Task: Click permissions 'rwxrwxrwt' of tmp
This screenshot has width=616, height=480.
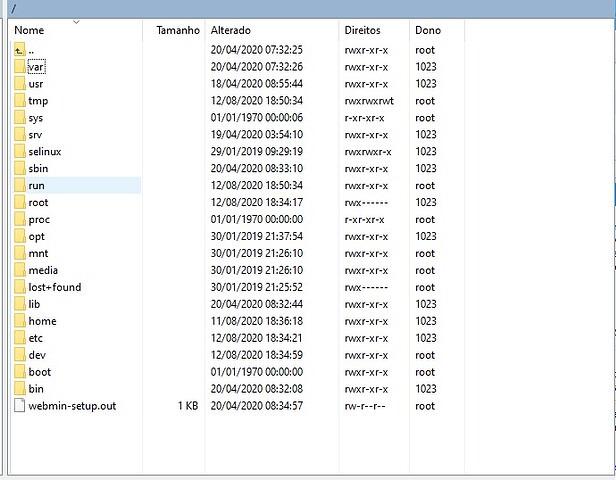Action: point(369,101)
